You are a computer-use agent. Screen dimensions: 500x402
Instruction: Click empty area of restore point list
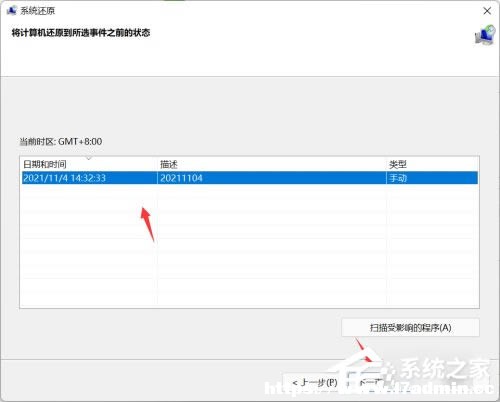[x=249, y=246]
